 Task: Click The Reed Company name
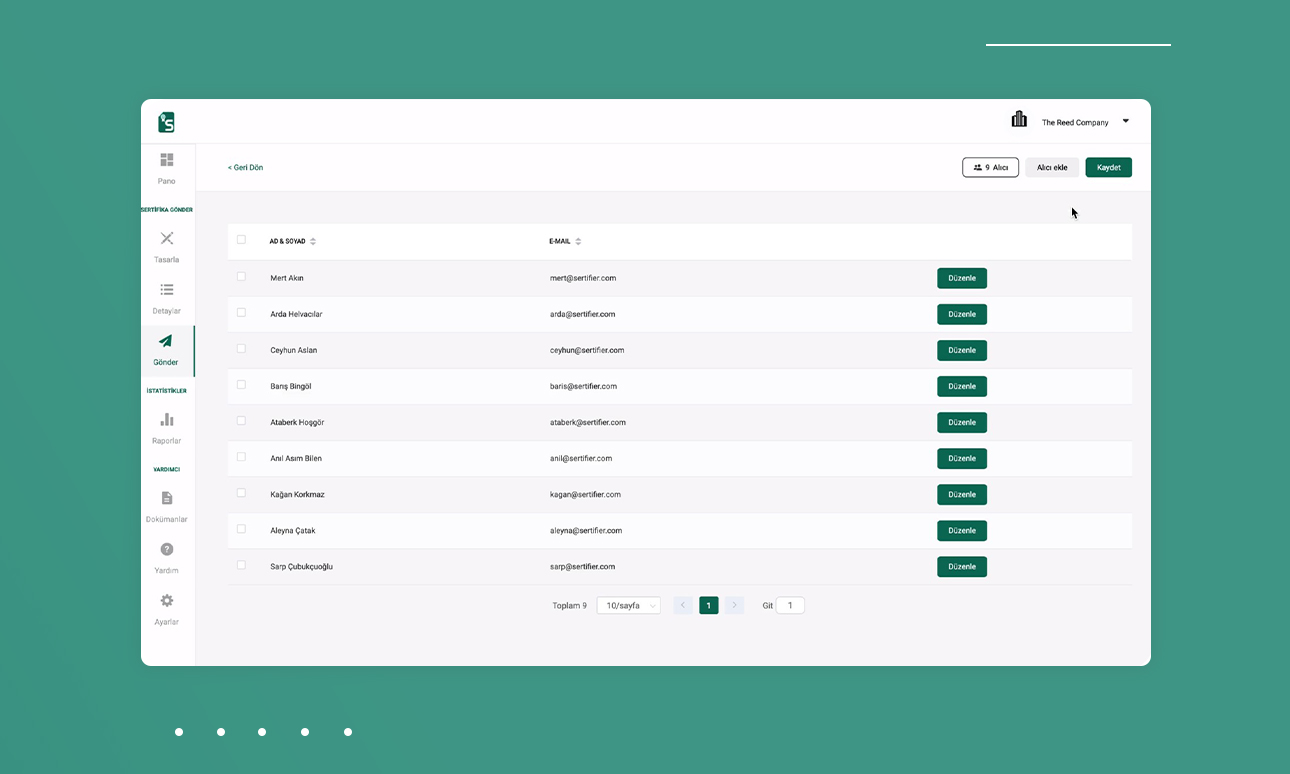(x=1075, y=122)
